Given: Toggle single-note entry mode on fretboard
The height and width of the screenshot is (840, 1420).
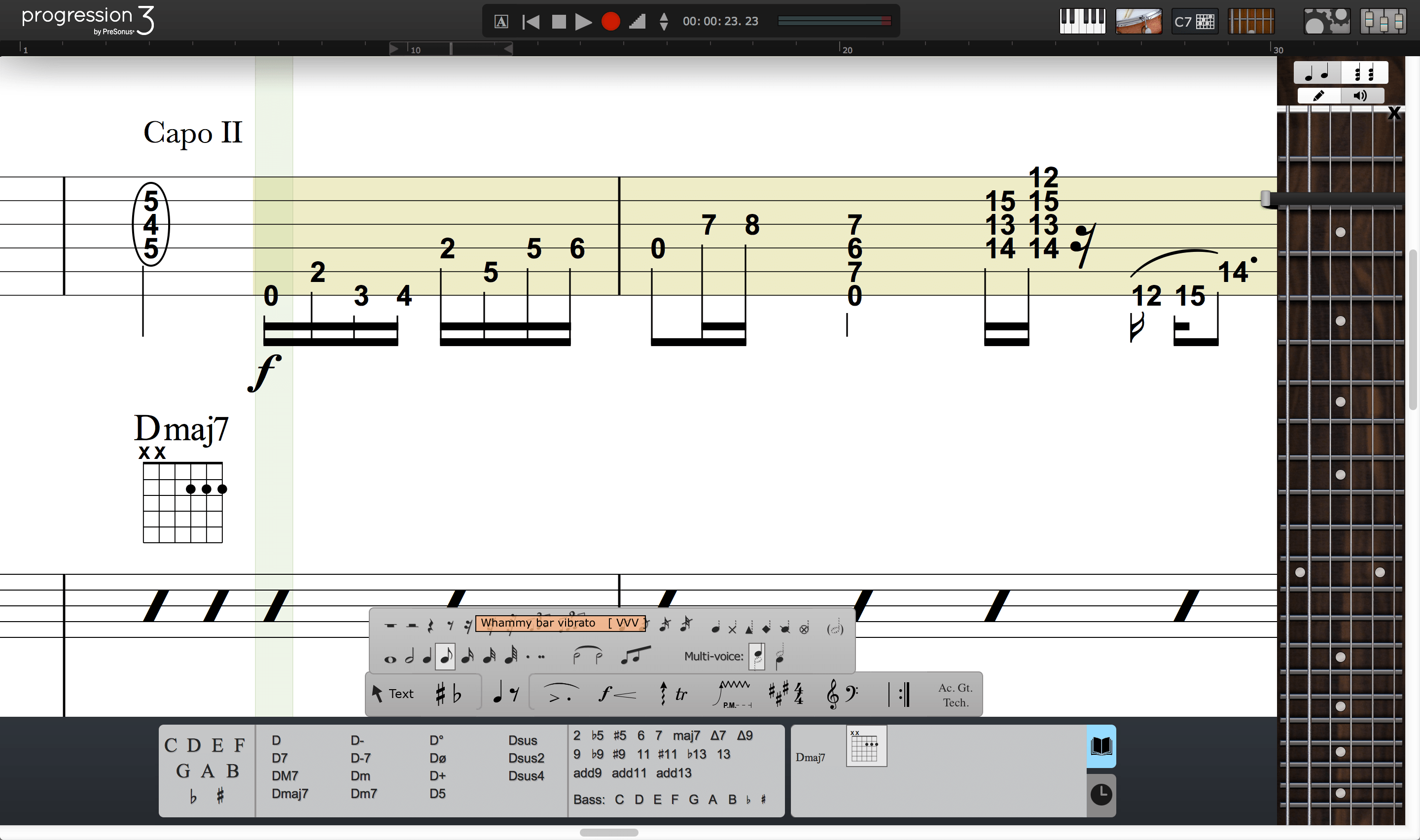Looking at the screenshot, I should coord(1316,73).
